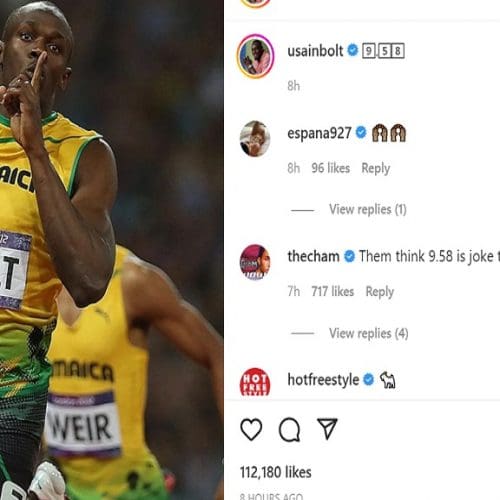
Task: Share post via paper plane icon
Action: tap(327, 429)
